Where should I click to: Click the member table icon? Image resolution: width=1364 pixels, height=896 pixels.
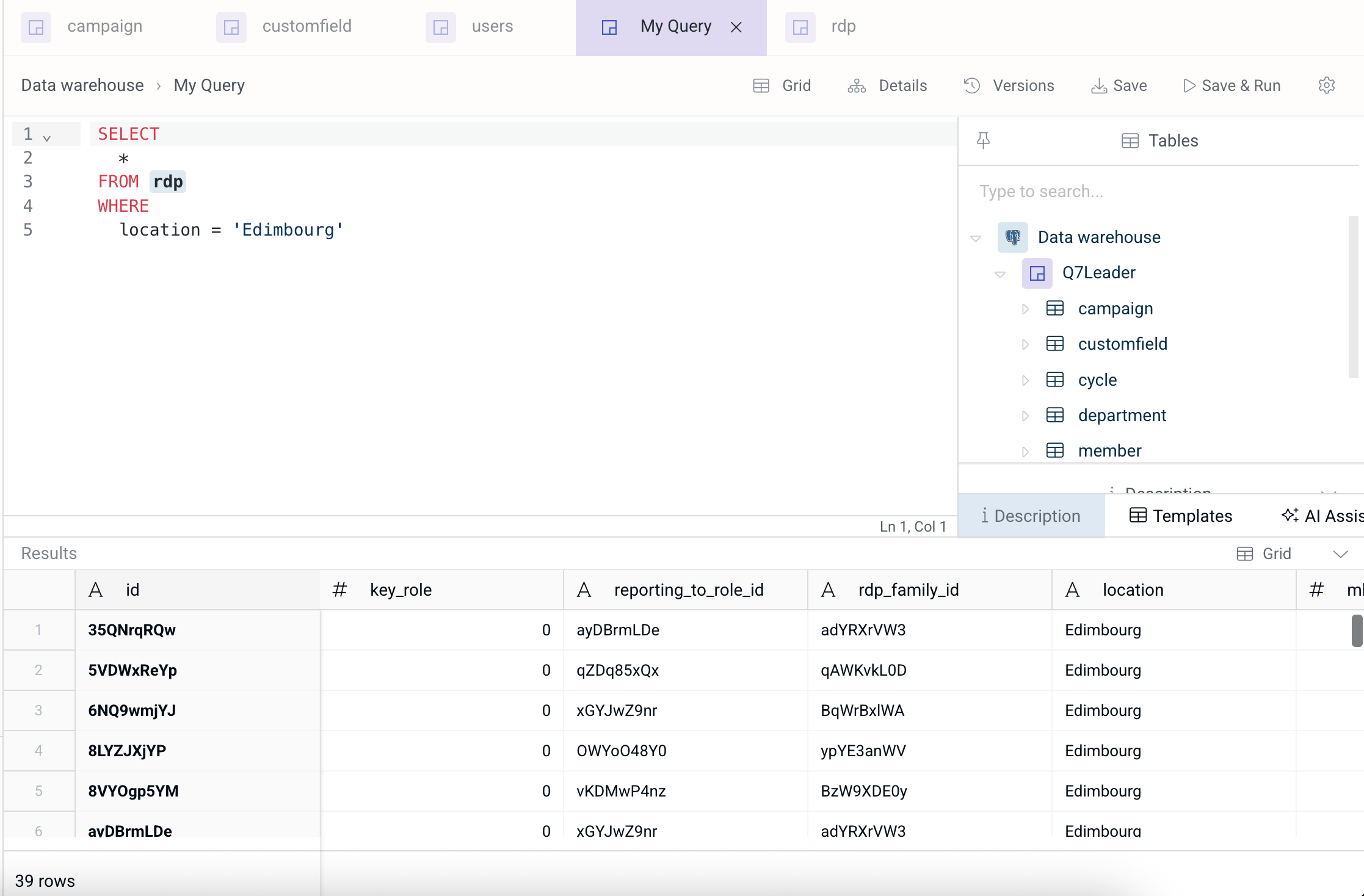point(1054,451)
